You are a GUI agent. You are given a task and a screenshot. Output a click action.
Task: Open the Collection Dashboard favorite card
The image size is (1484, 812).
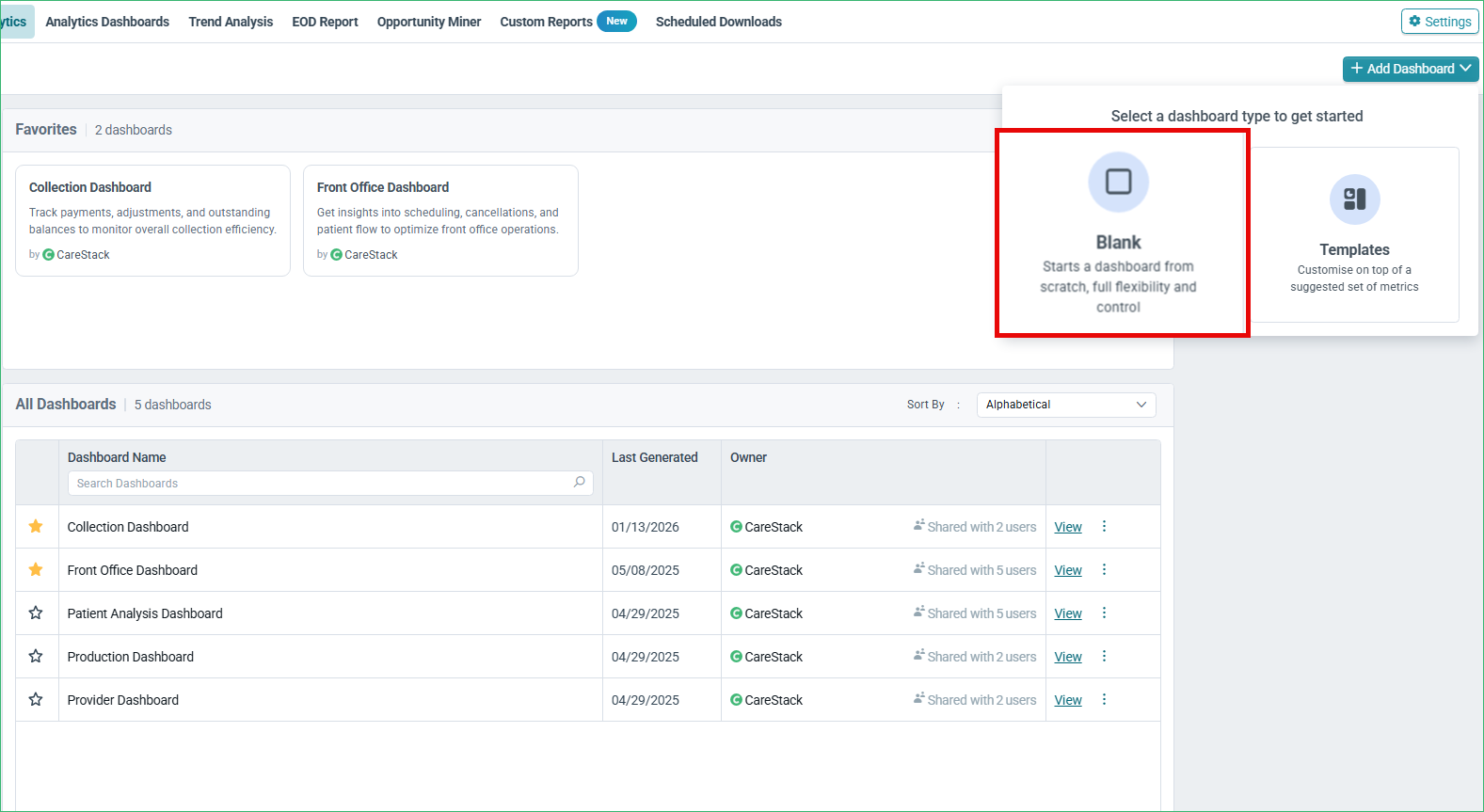(x=152, y=220)
